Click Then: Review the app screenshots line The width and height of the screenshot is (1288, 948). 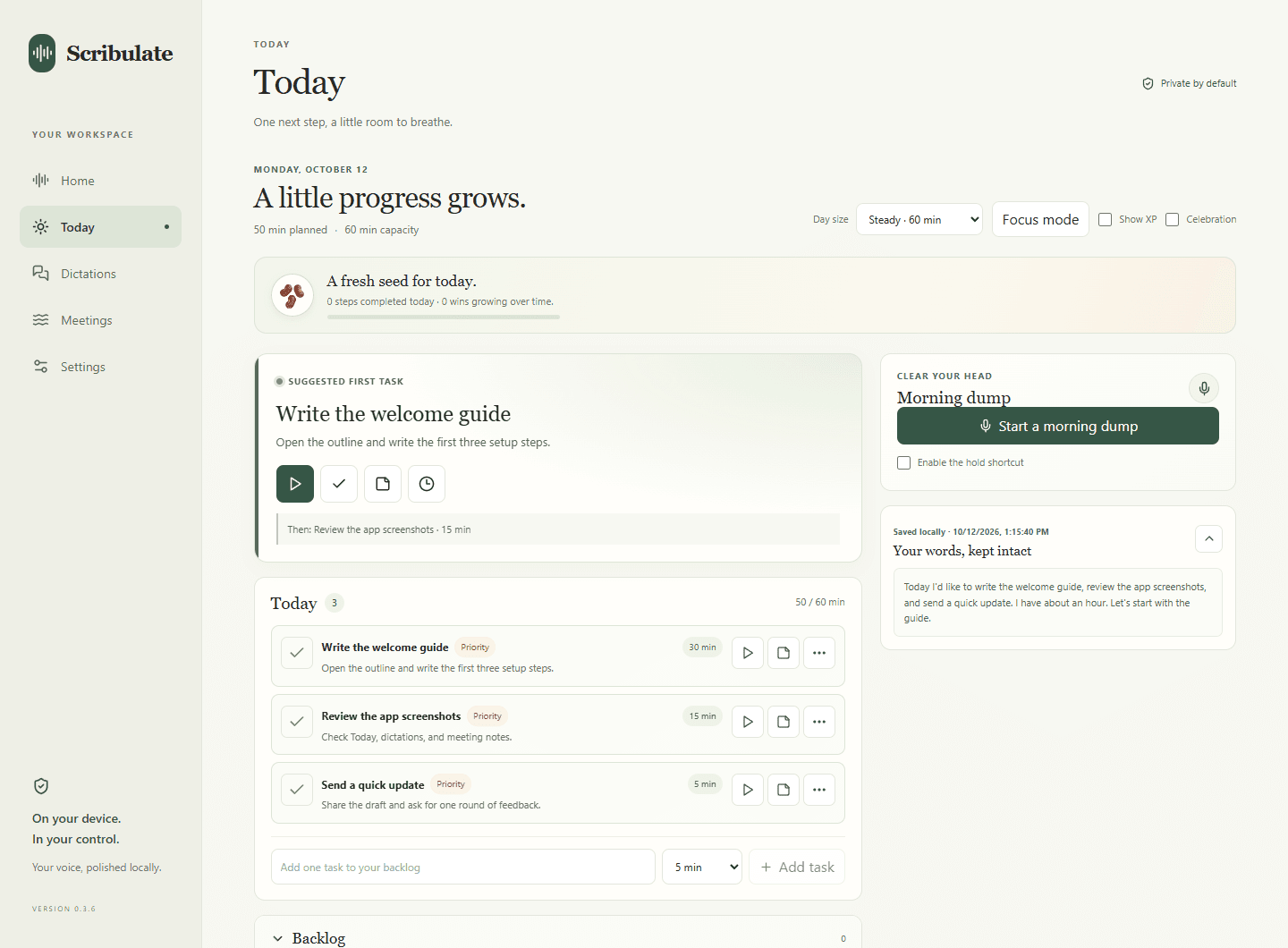(558, 529)
